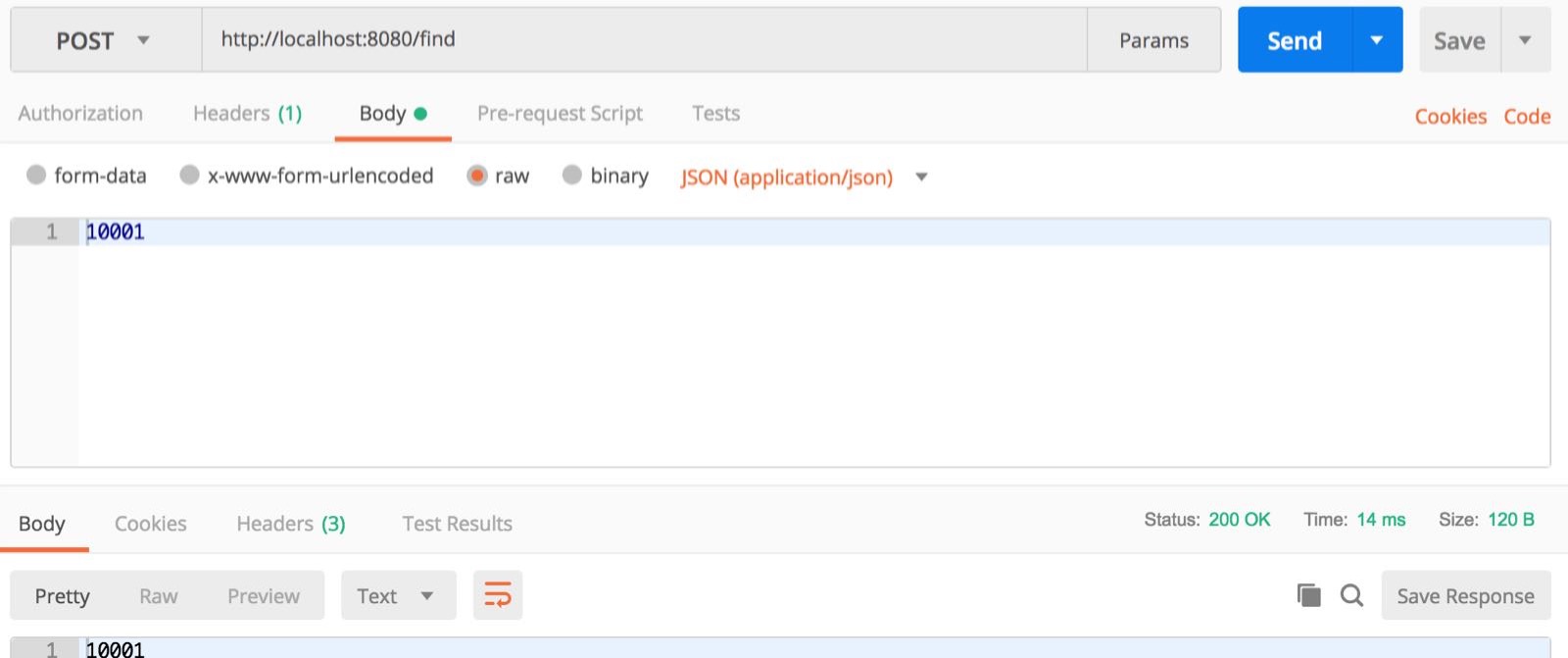Expand the Send options arrow
Screen dimensions: 1568x658
pos(1377,40)
